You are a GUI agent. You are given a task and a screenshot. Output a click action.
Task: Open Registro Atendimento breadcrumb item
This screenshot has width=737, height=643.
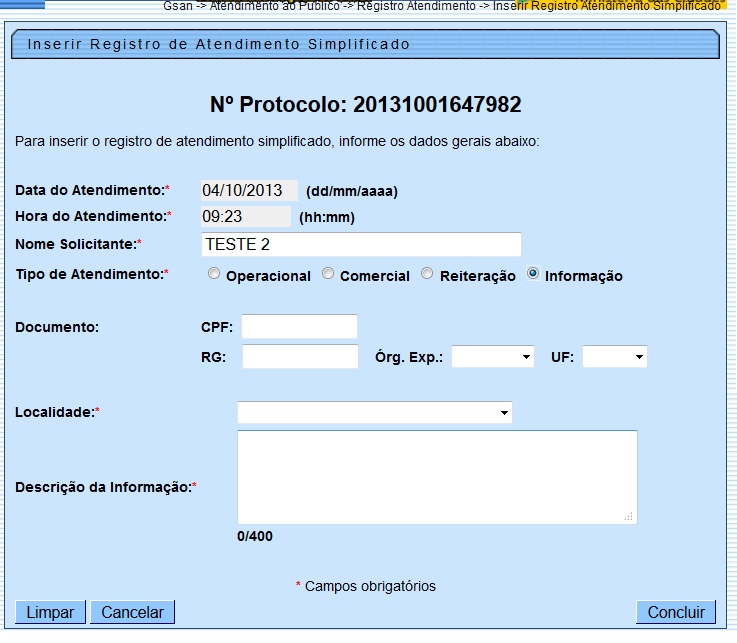tap(416, 6)
